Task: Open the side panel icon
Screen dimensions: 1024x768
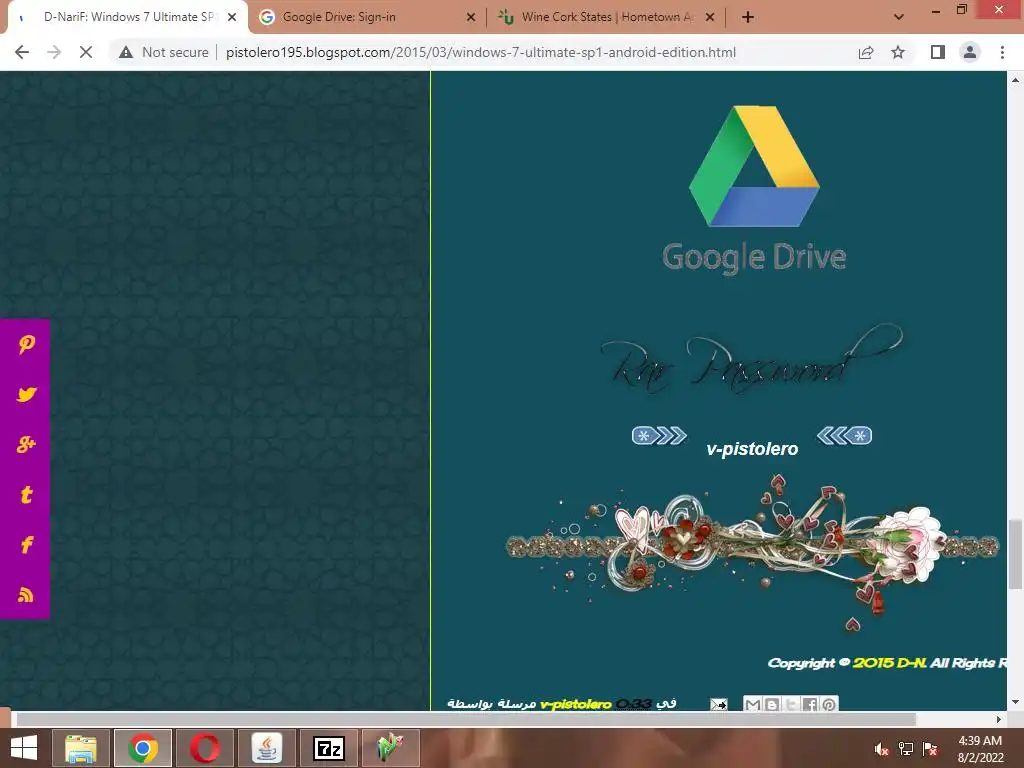Action: point(938,52)
